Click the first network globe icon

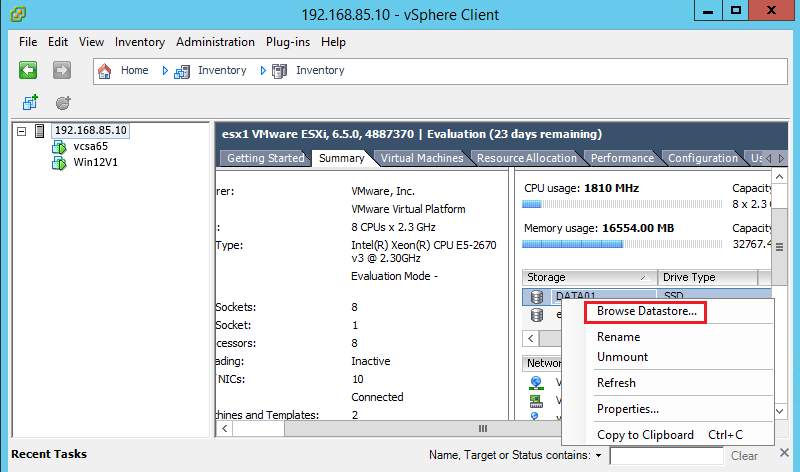[x=536, y=382]
